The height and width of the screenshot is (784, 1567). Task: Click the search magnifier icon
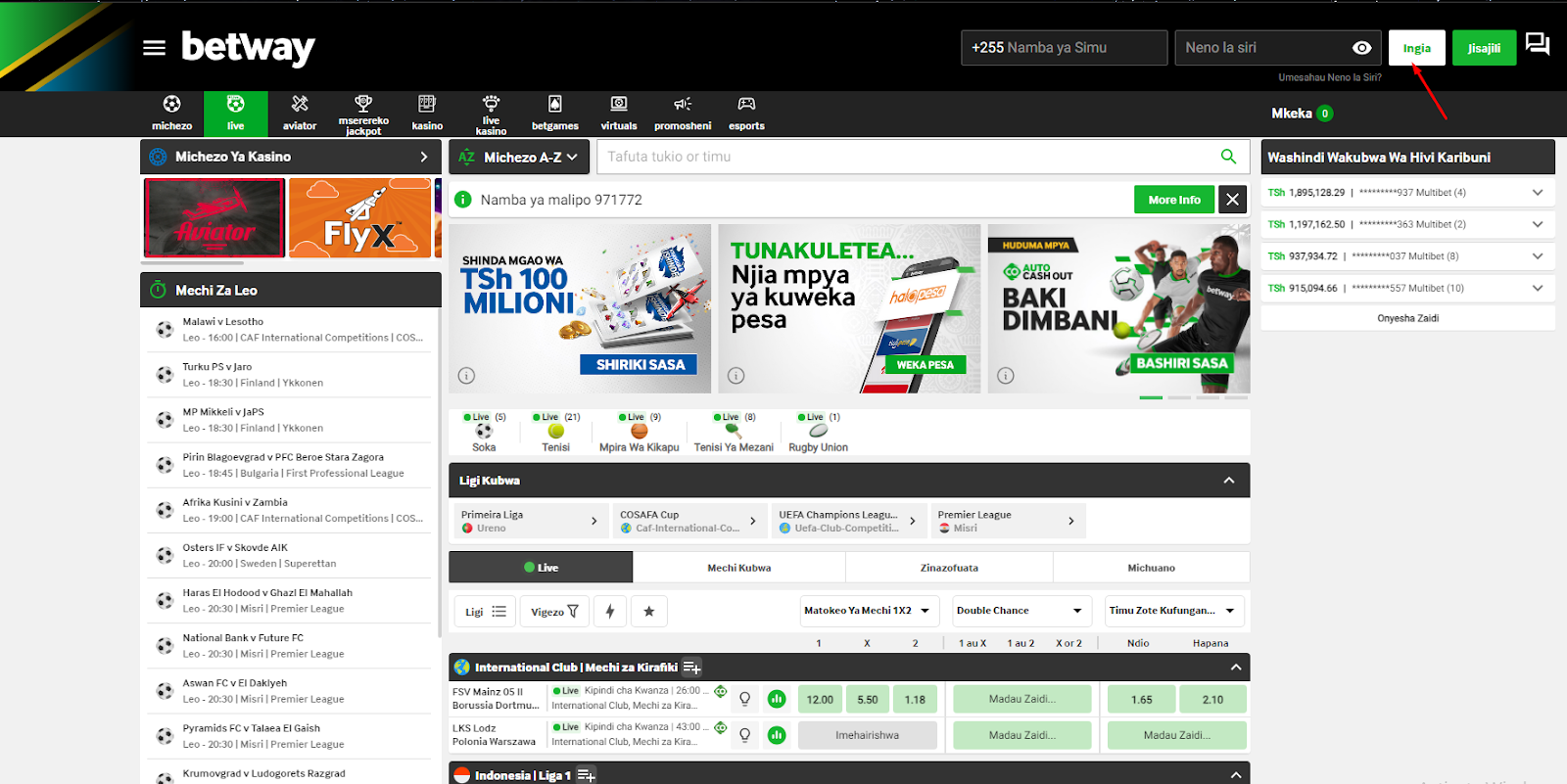click(1228, 157)
